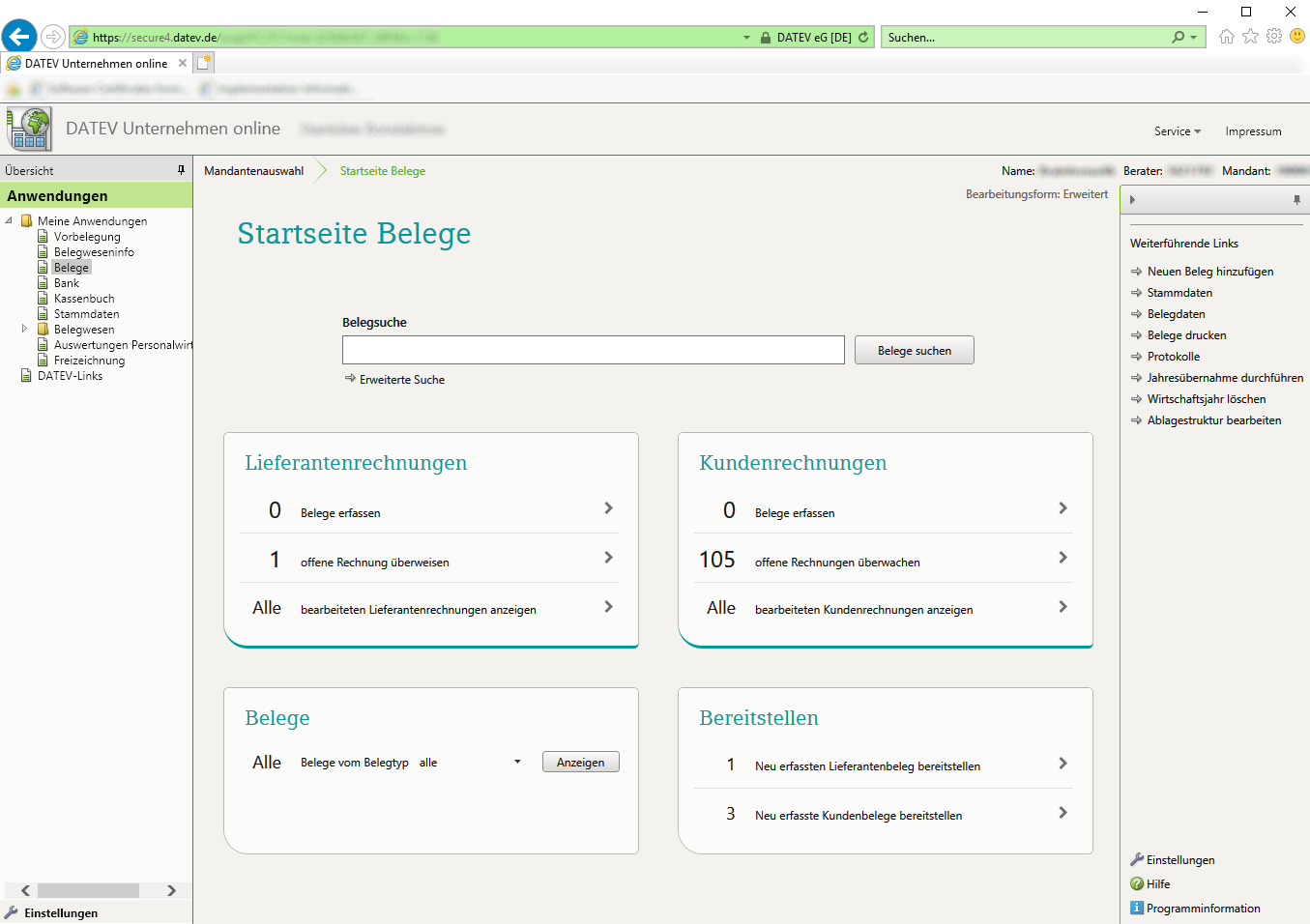Screen dimensions: 1310x924
Task: Focus the Belegsuche input field
Action: (594, 350)
